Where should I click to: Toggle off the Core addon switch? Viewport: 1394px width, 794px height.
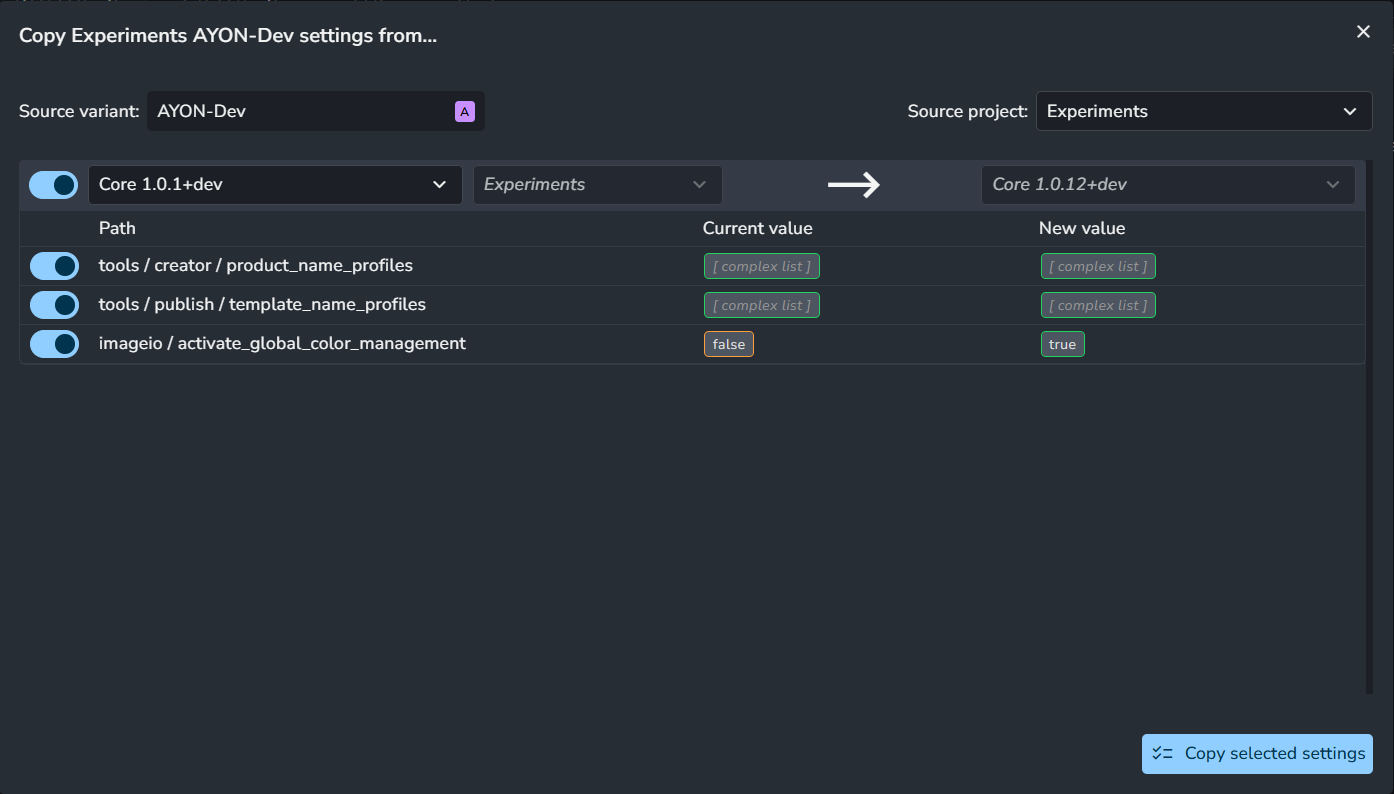(x=54, y=185)
